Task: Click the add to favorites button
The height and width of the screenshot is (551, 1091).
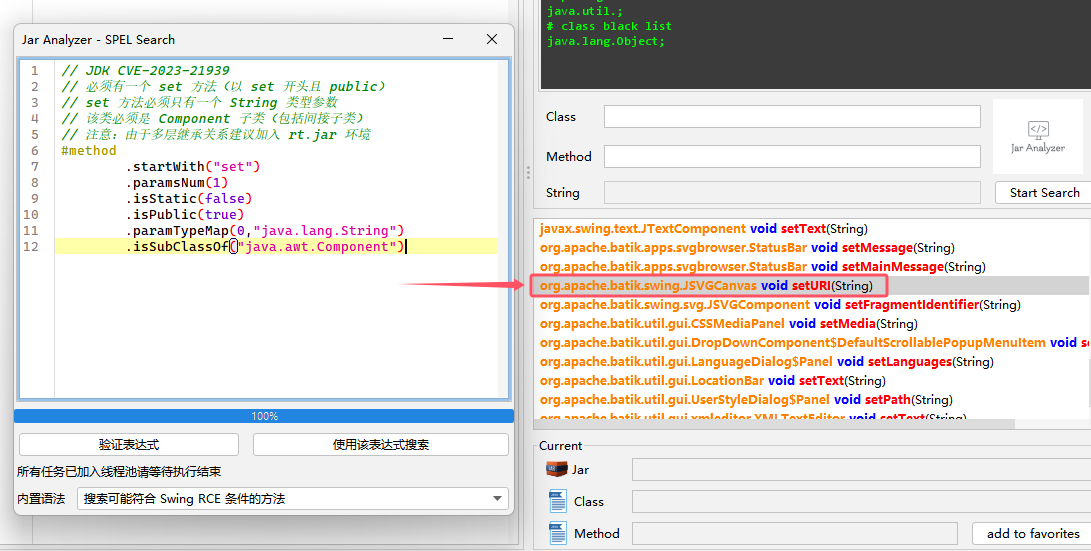Action: click(1032, 533)
